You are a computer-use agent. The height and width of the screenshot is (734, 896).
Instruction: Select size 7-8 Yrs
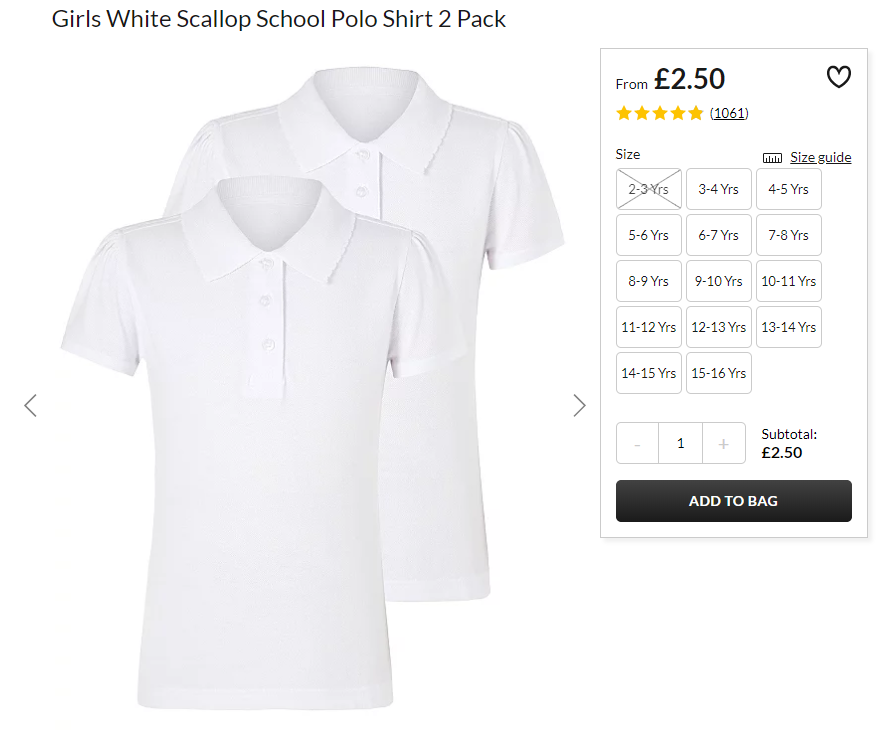tap(789, 235)
